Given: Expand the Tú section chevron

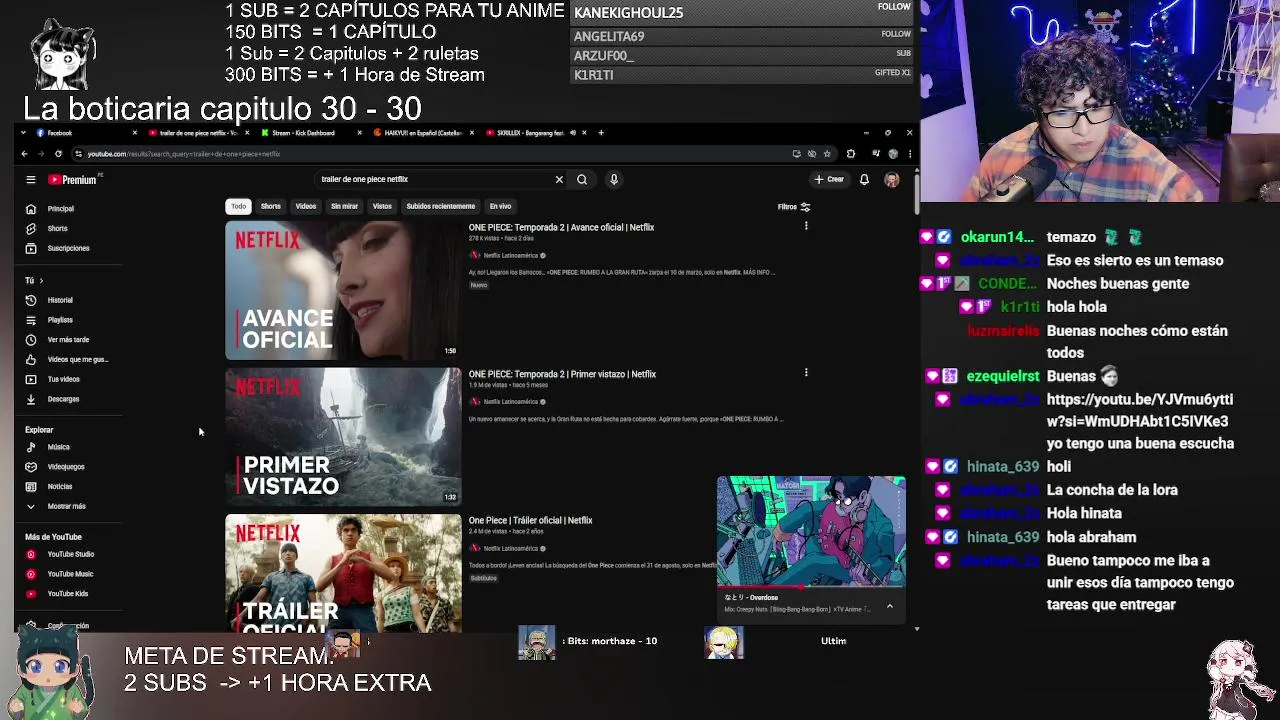Looking at the screenshot, I should [41, 280].
